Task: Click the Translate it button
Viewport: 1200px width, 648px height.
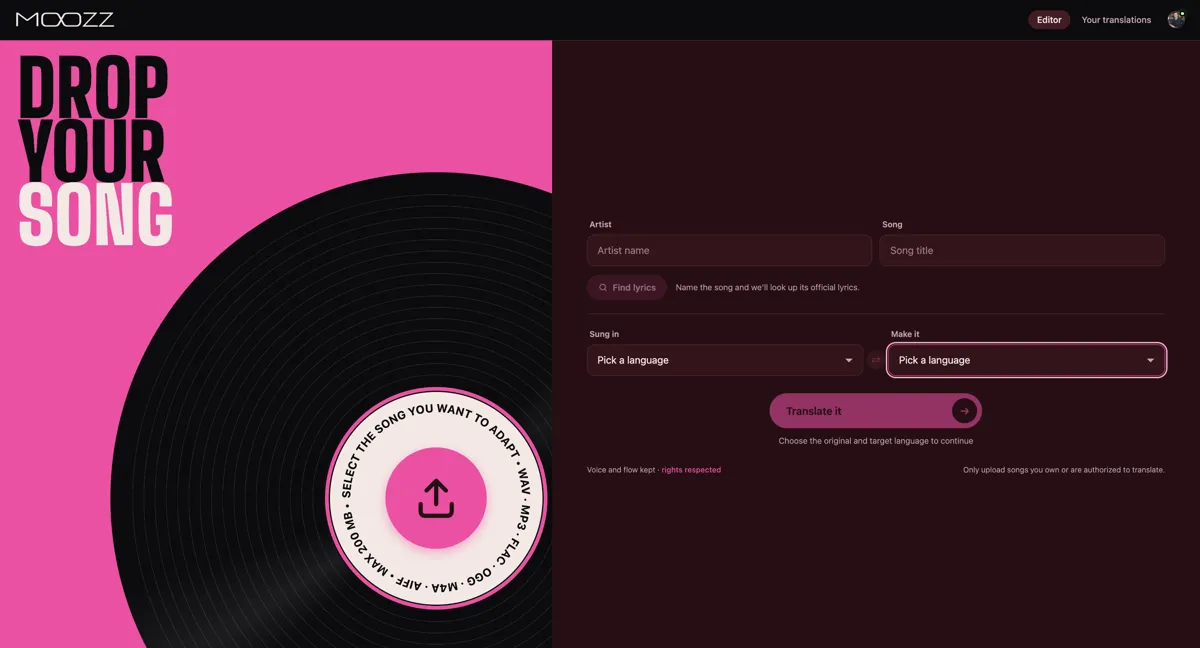Action: click(875, 411)
